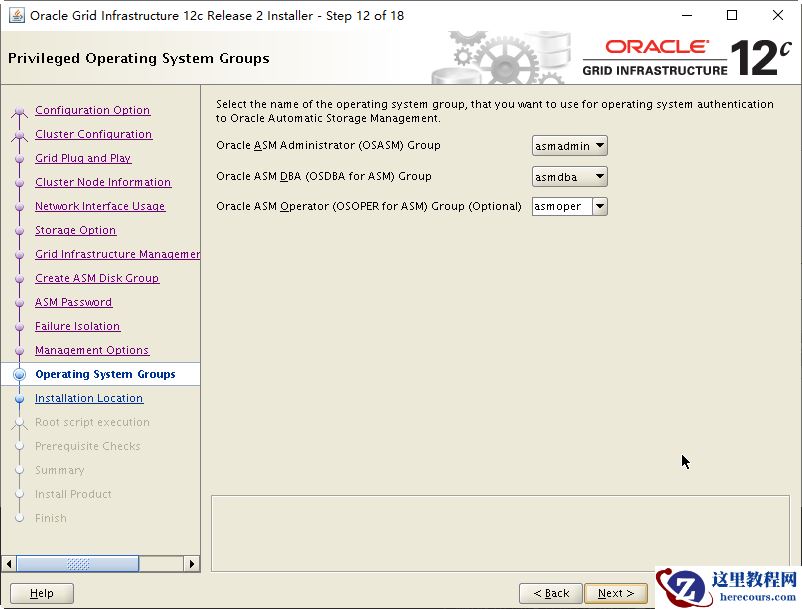Screen dimensions: 802x609
Task: Click the disabled Finish step
Action: click(51, 518)
